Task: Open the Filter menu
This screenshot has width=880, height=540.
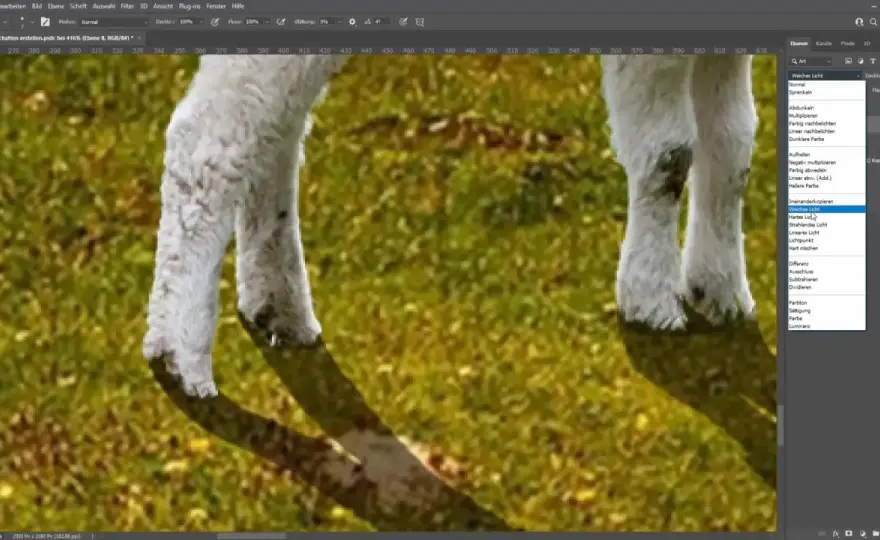Action: 127,6
